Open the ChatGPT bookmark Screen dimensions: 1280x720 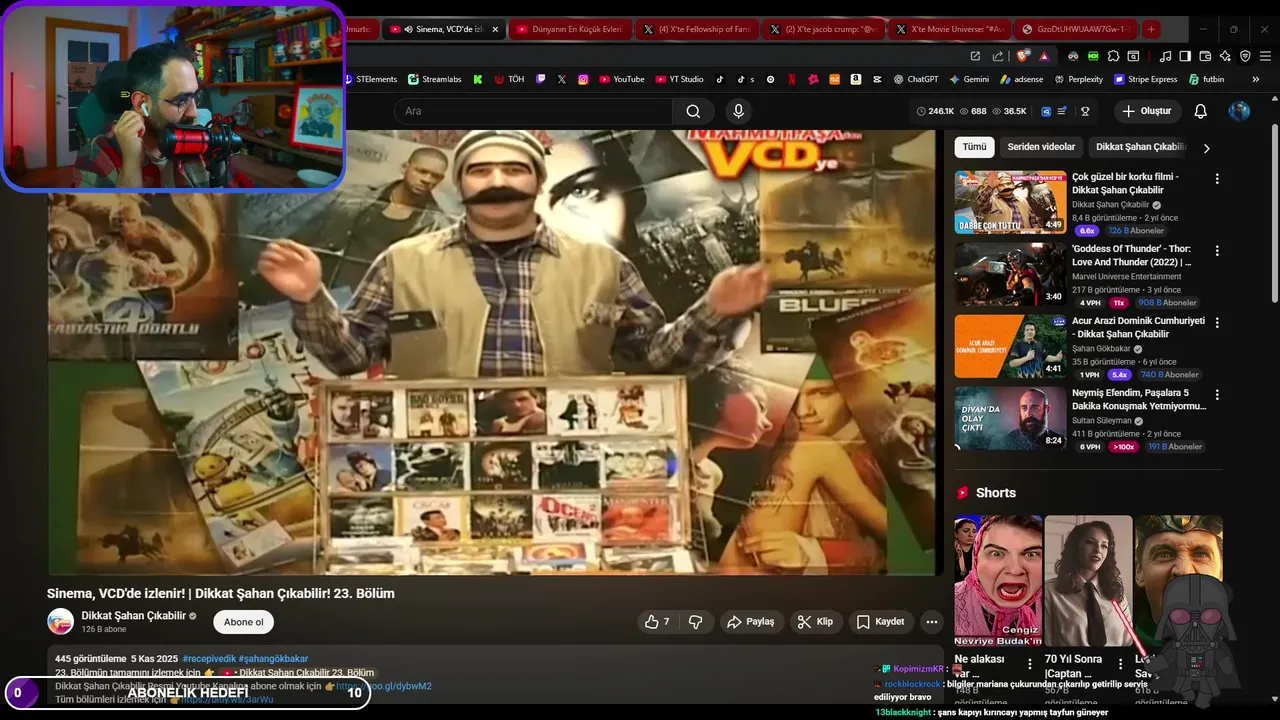(x=915, y=79)
